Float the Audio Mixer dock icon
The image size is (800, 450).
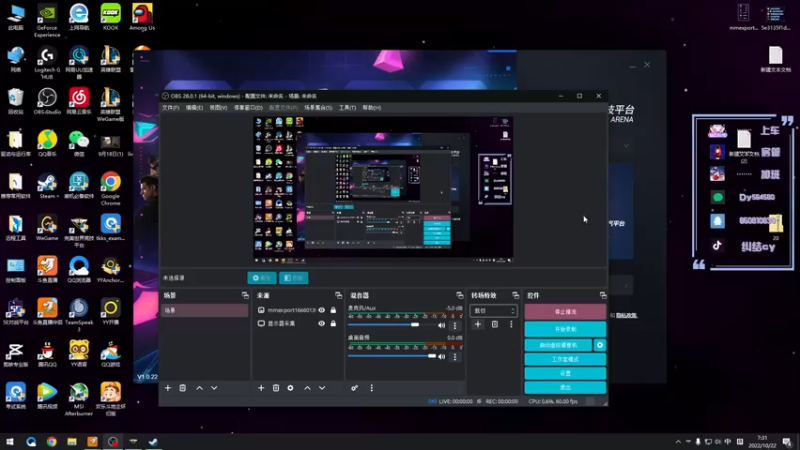coord(460,295)
